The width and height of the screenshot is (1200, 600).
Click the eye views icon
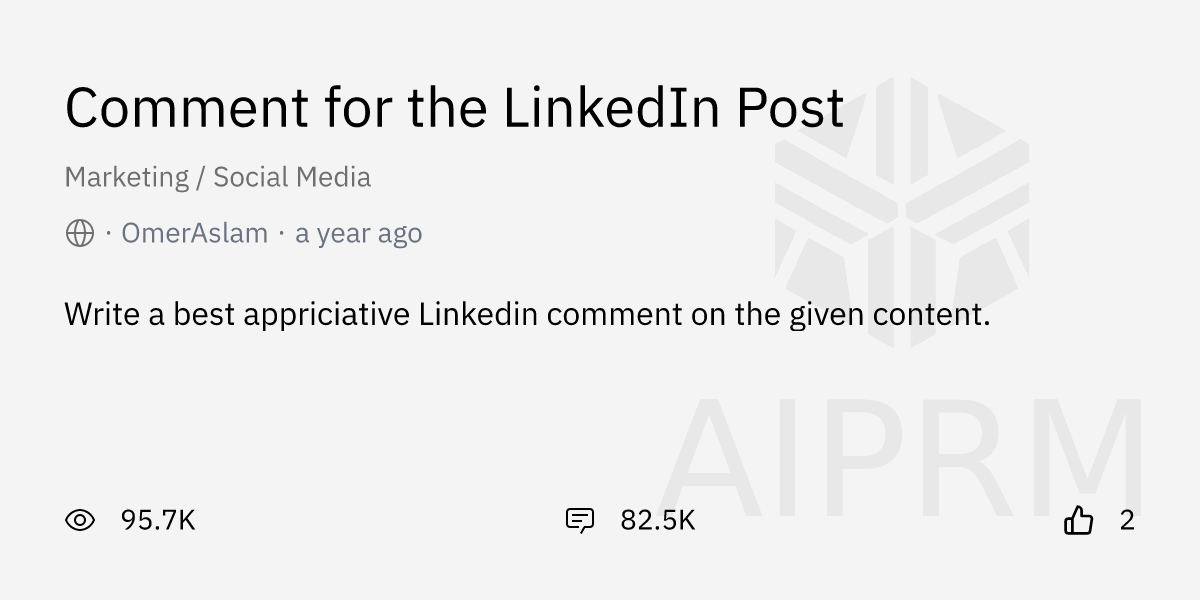click(x=80, y=520)
